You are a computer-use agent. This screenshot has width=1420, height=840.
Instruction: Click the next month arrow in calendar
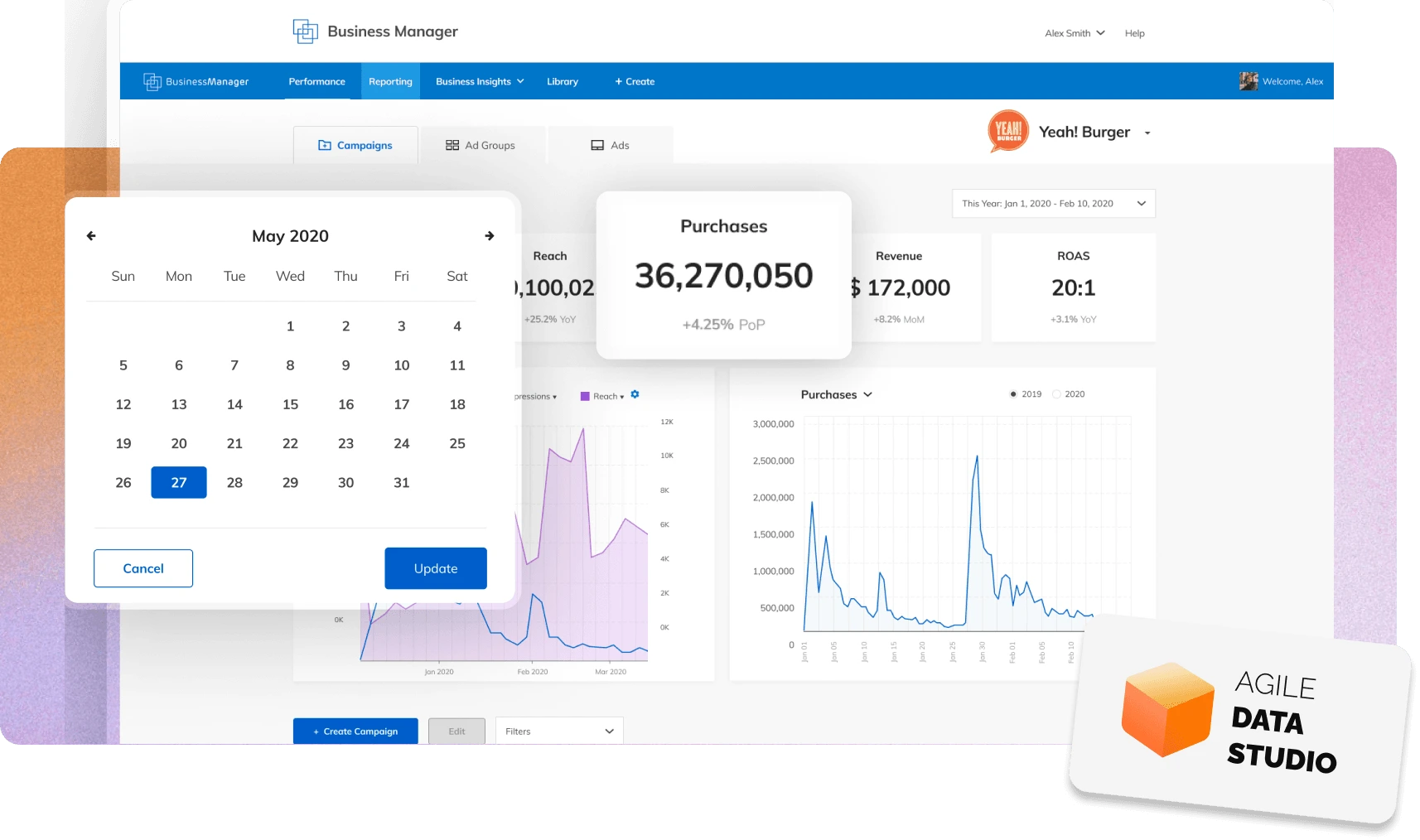click(x=490, y=236)
